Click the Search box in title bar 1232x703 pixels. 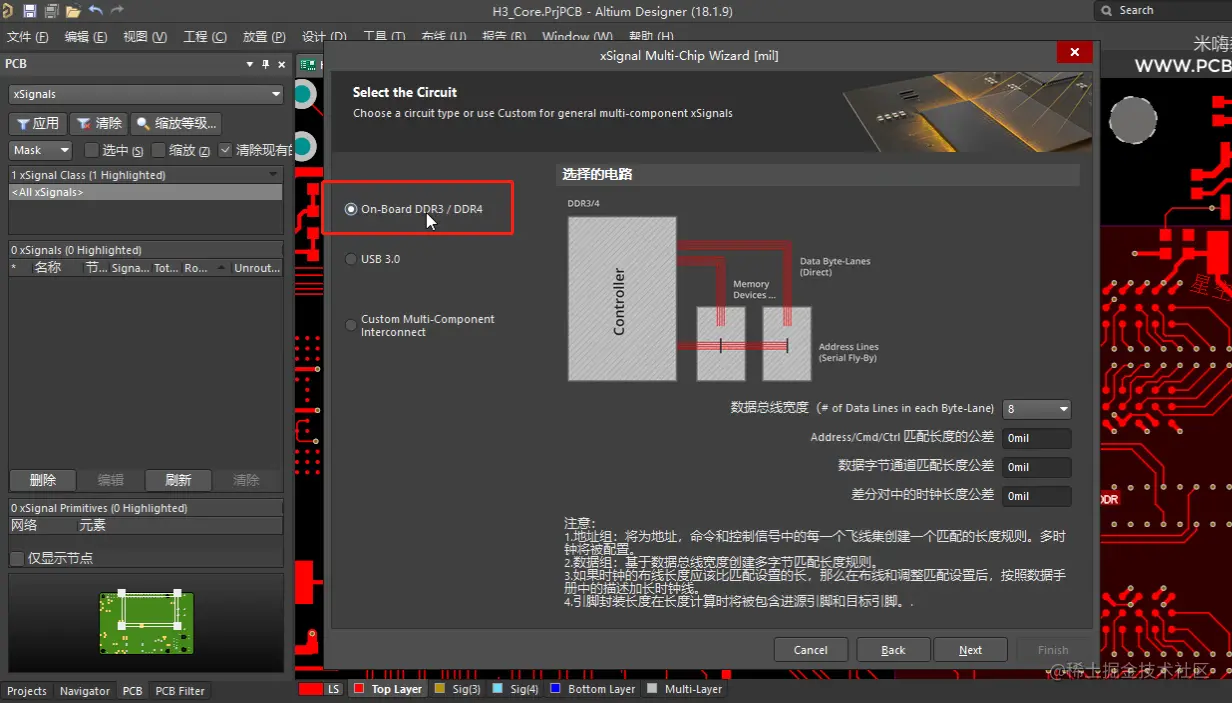coord(1163,10)
